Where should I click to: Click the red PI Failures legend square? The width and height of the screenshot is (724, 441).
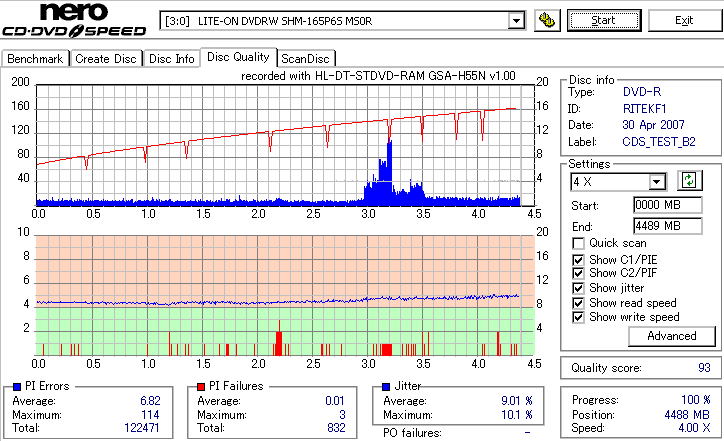(x=201, y=387)
